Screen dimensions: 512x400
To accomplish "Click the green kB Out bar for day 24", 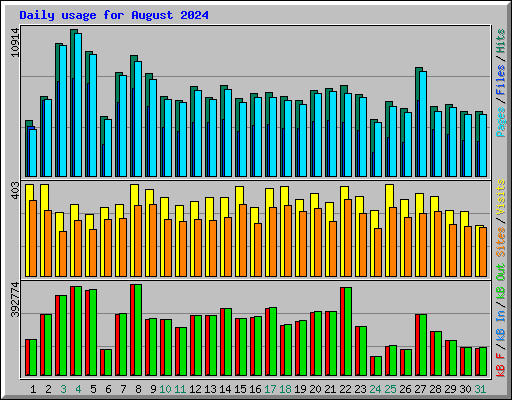I will coord(378,366).
